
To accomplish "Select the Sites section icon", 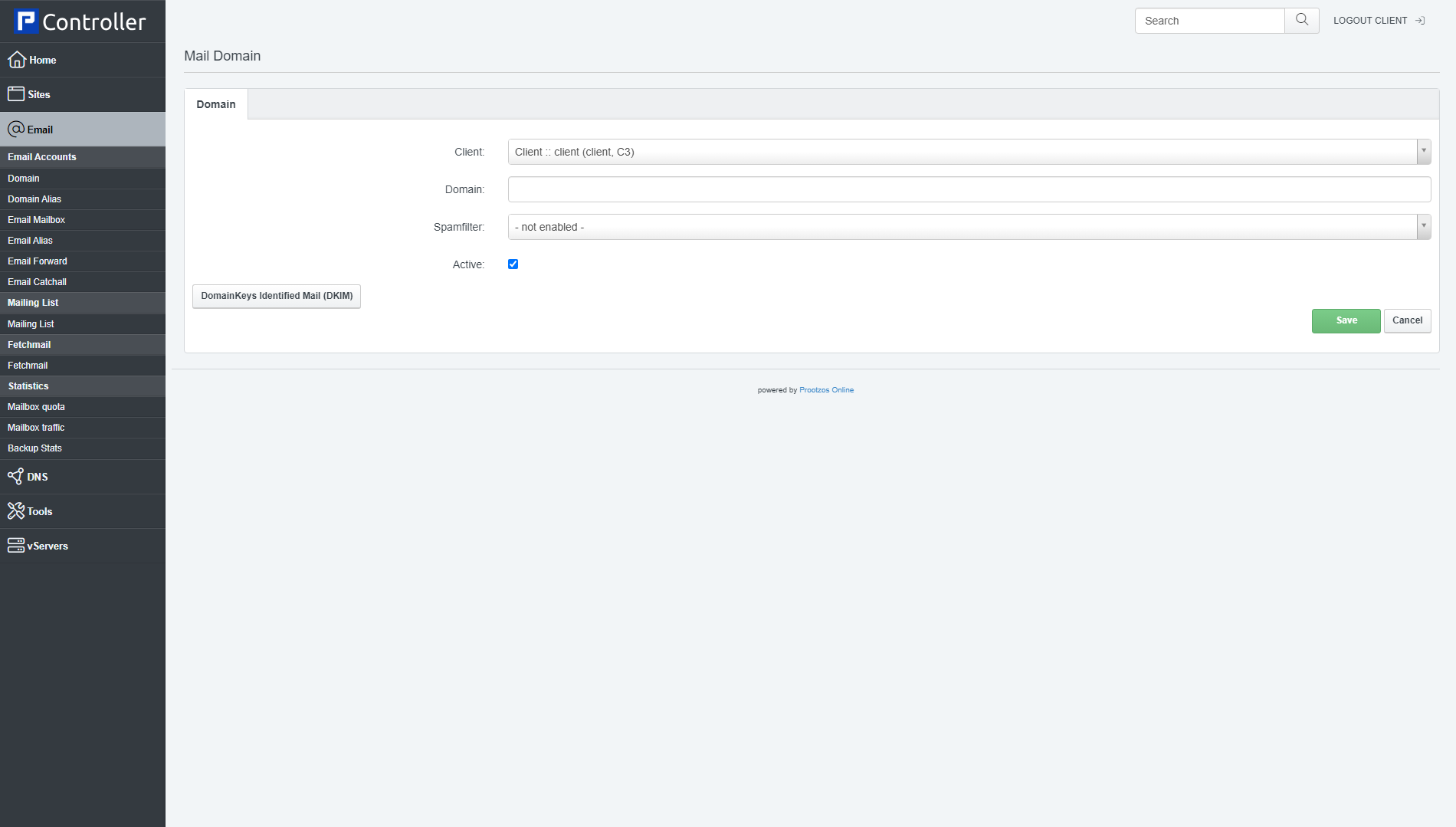I will (x=17, y=94).
